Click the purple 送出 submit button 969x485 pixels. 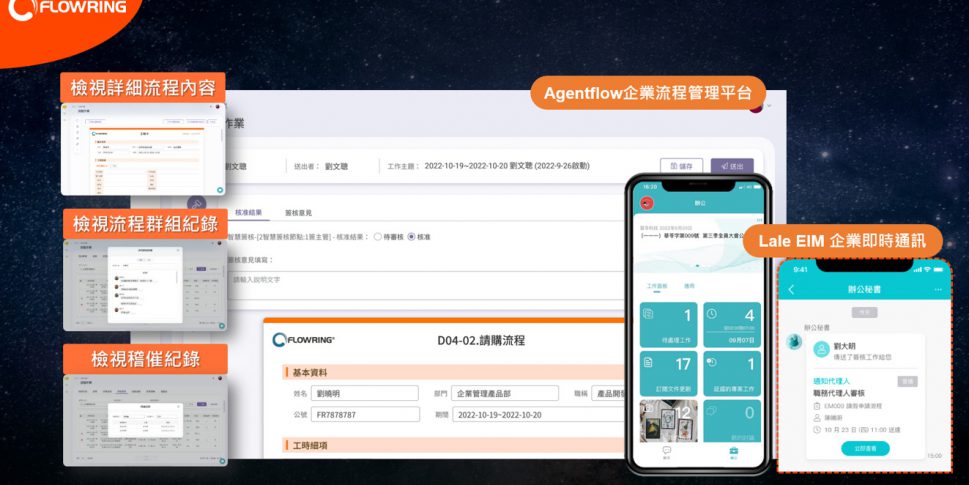point(732,166)
